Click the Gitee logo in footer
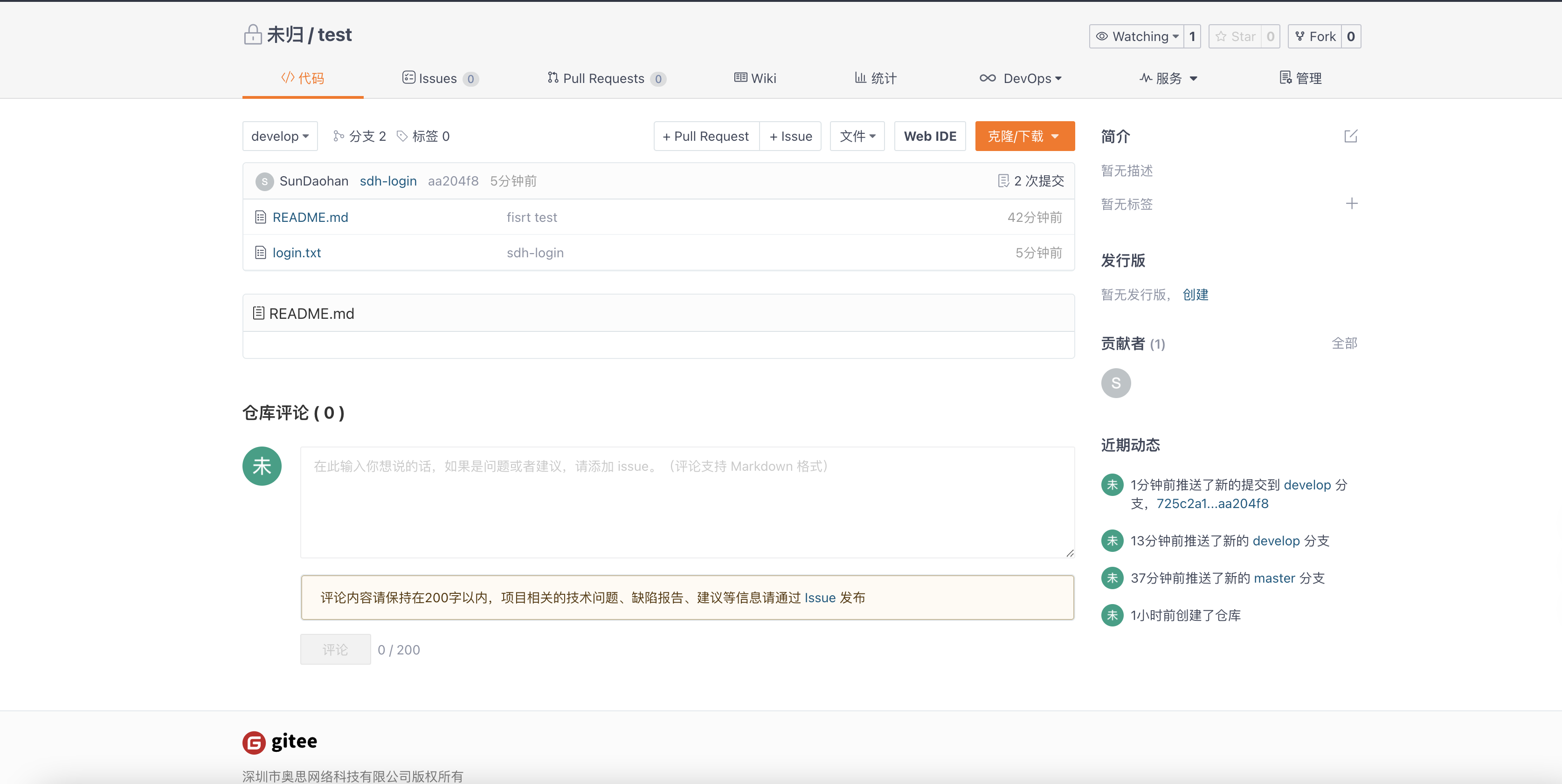This screenshot has height=784, width=1562. 280,742
